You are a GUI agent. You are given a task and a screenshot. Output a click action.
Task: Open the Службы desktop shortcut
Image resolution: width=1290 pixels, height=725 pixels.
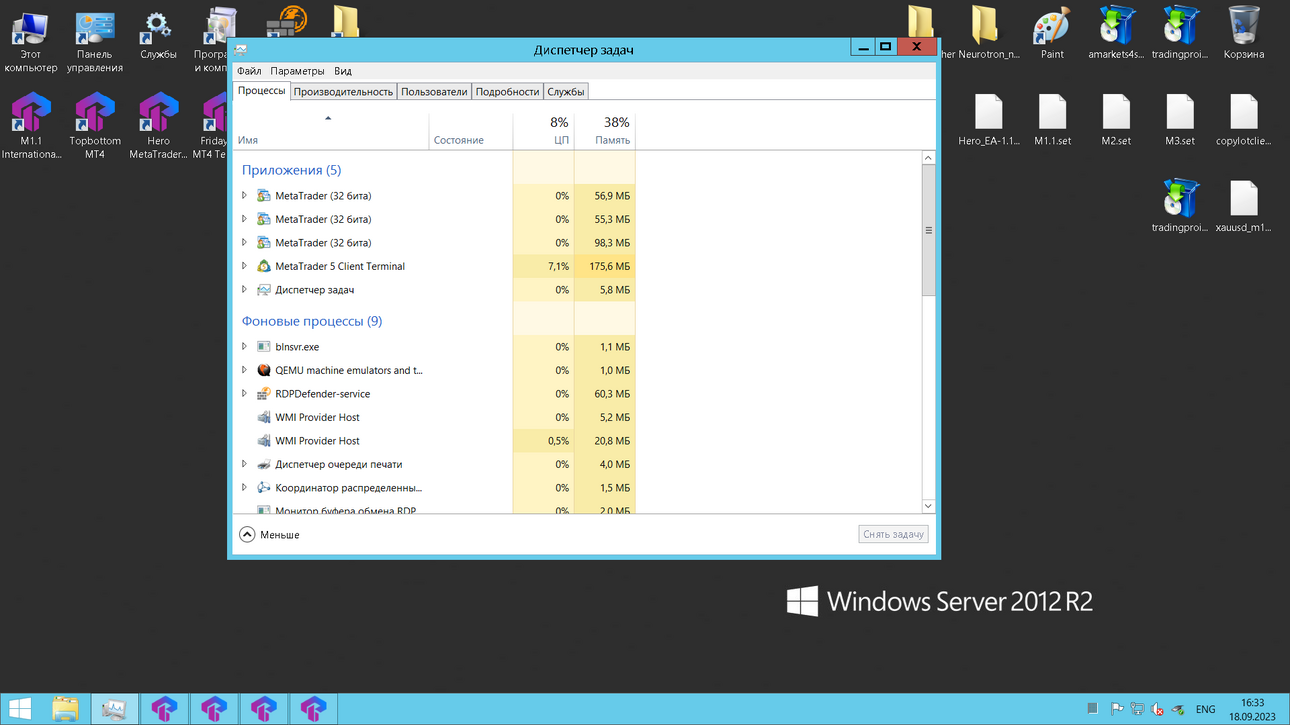pyautogui.click(x=158, y=35)
